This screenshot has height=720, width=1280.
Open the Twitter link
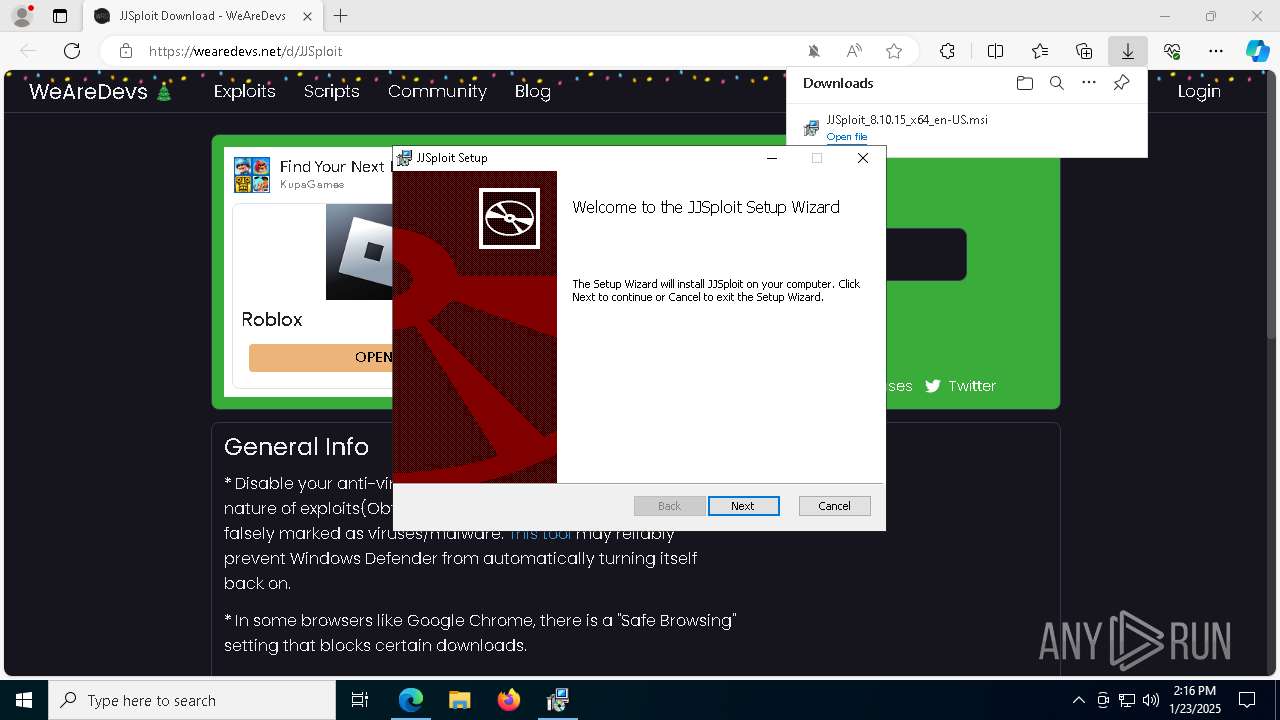(x=960, y=386)
